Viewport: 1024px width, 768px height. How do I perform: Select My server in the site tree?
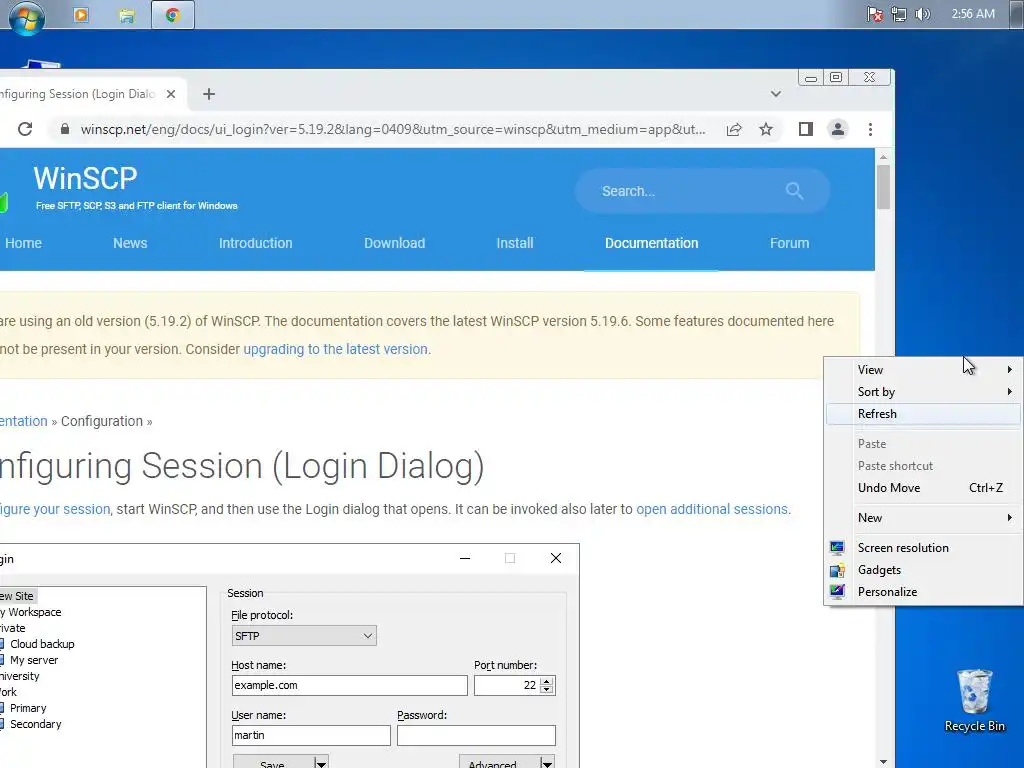point(34,660)
